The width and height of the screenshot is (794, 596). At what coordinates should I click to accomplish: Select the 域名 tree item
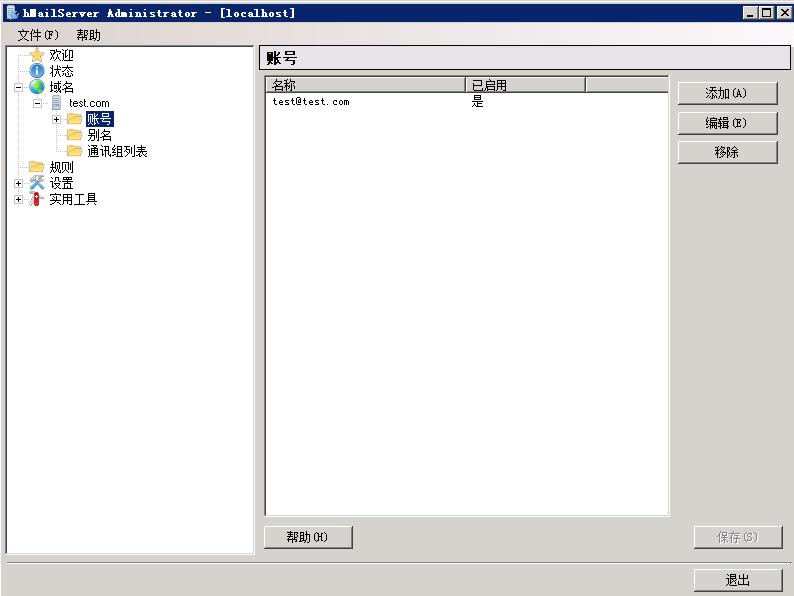(61, 87)
